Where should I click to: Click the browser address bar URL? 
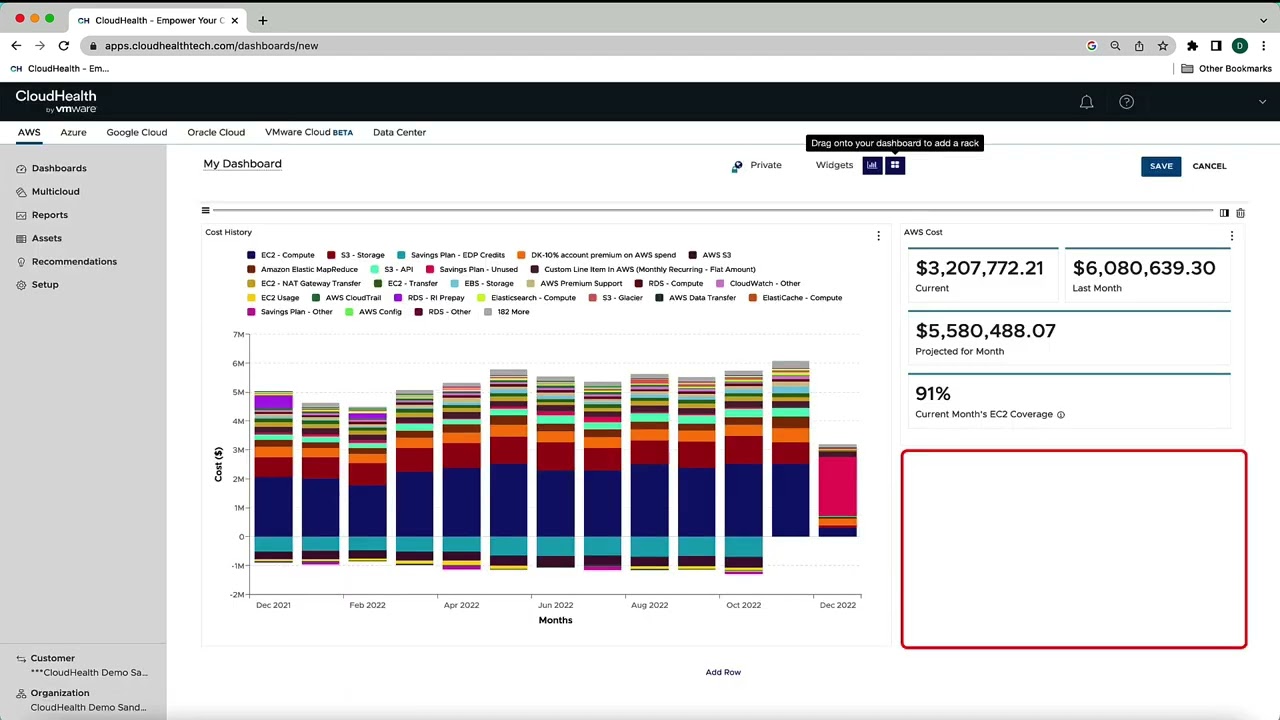[x=211, y=45]
